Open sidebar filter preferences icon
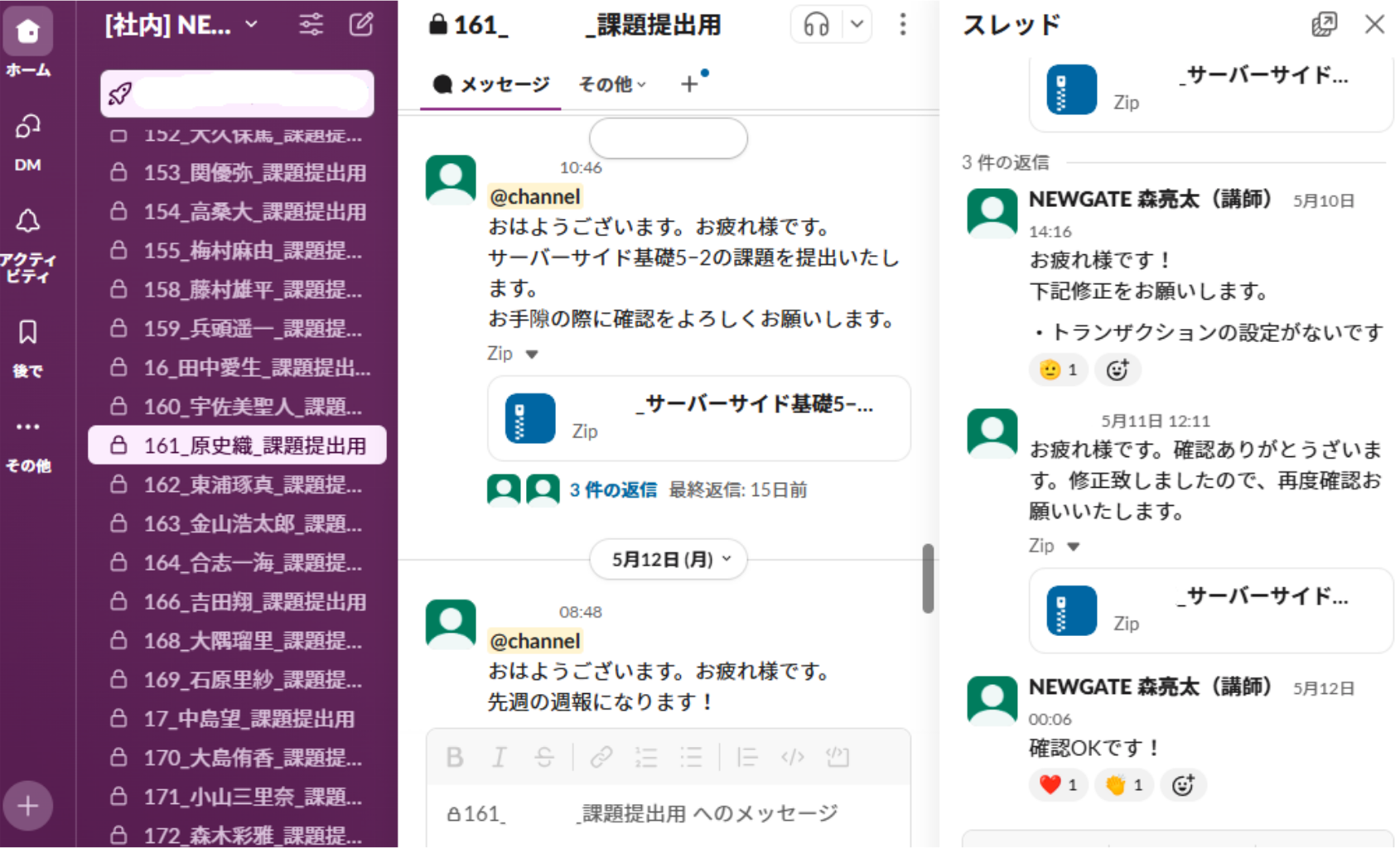 click(x=311, y=25)
